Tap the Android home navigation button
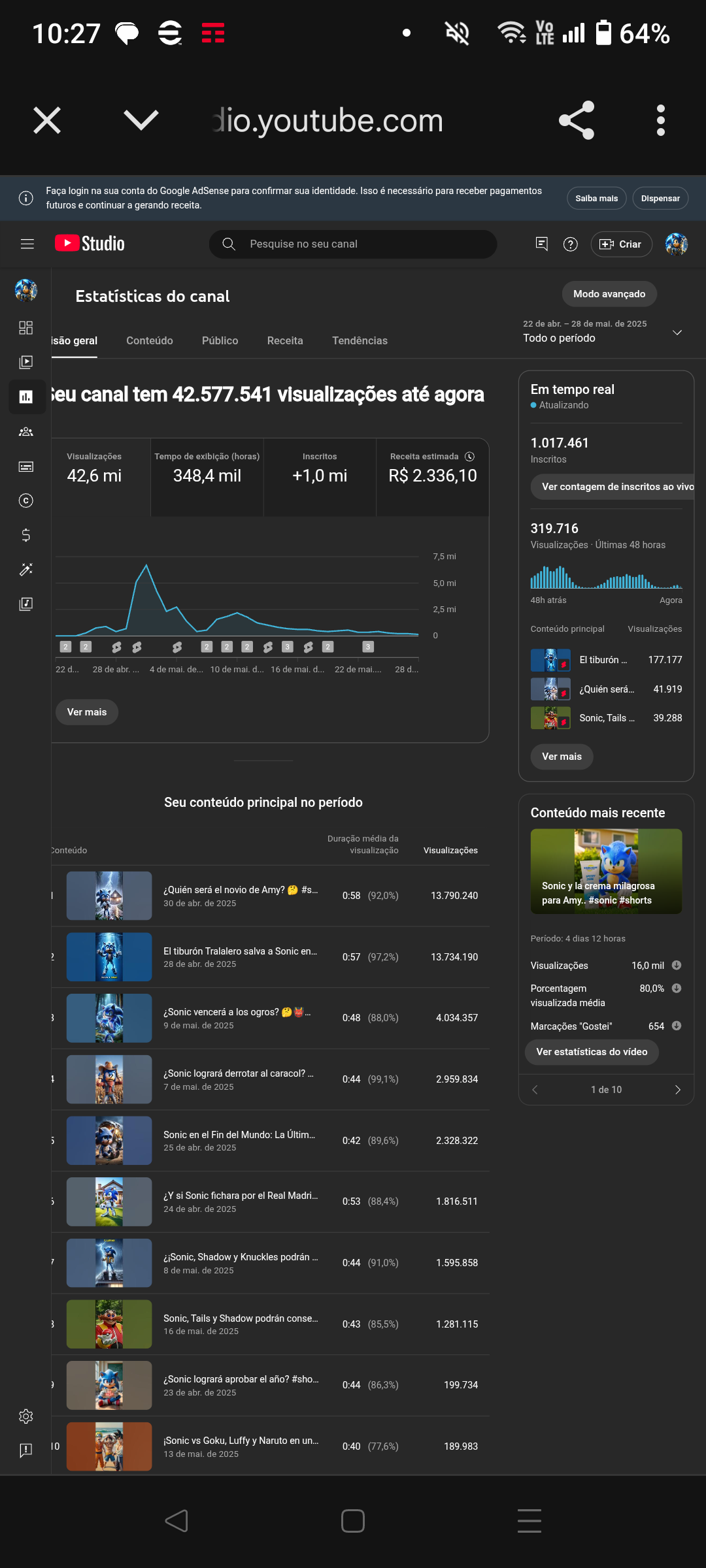 coord(353,1521)
